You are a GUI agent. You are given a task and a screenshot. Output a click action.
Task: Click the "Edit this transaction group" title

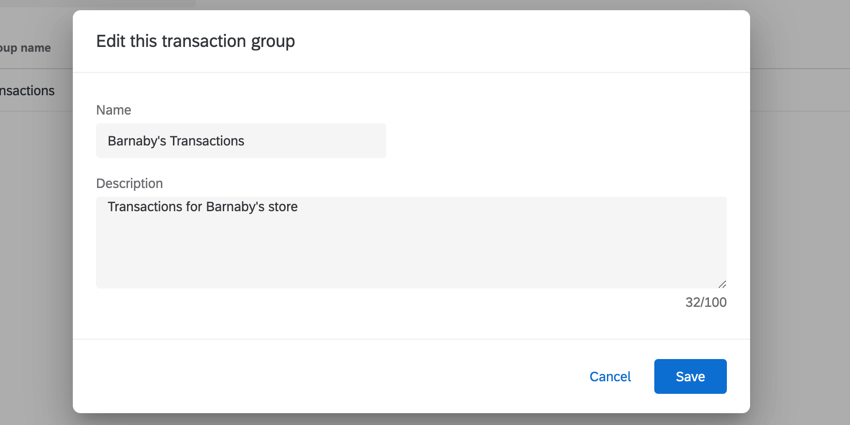click(x=195, y=41)
